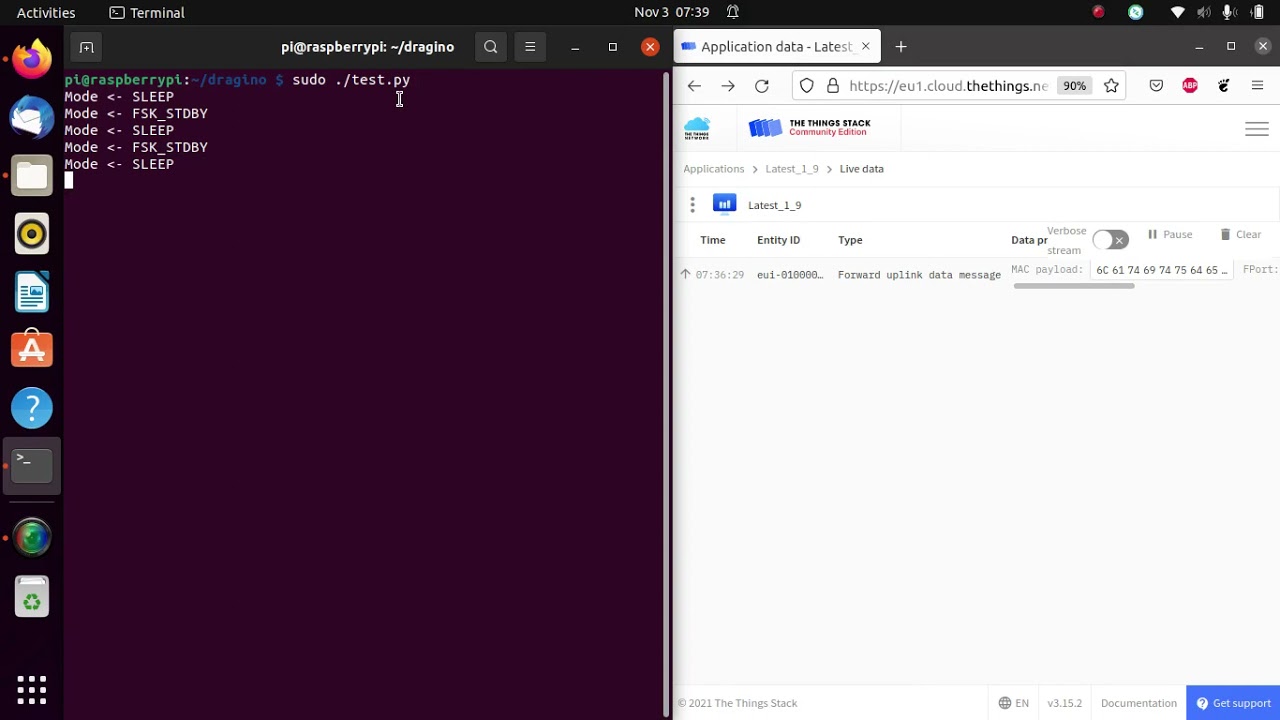The image size is (1280, 720).
Task: Click the terminal search icon
Action: coord(490,47)
